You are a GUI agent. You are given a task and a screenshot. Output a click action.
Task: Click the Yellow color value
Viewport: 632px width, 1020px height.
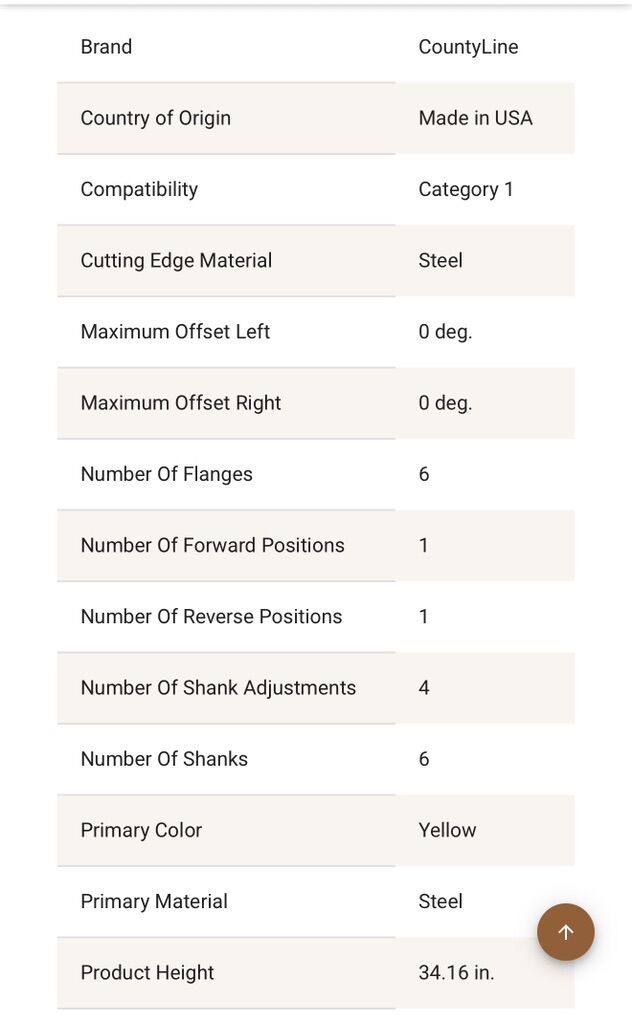point(447,830)
